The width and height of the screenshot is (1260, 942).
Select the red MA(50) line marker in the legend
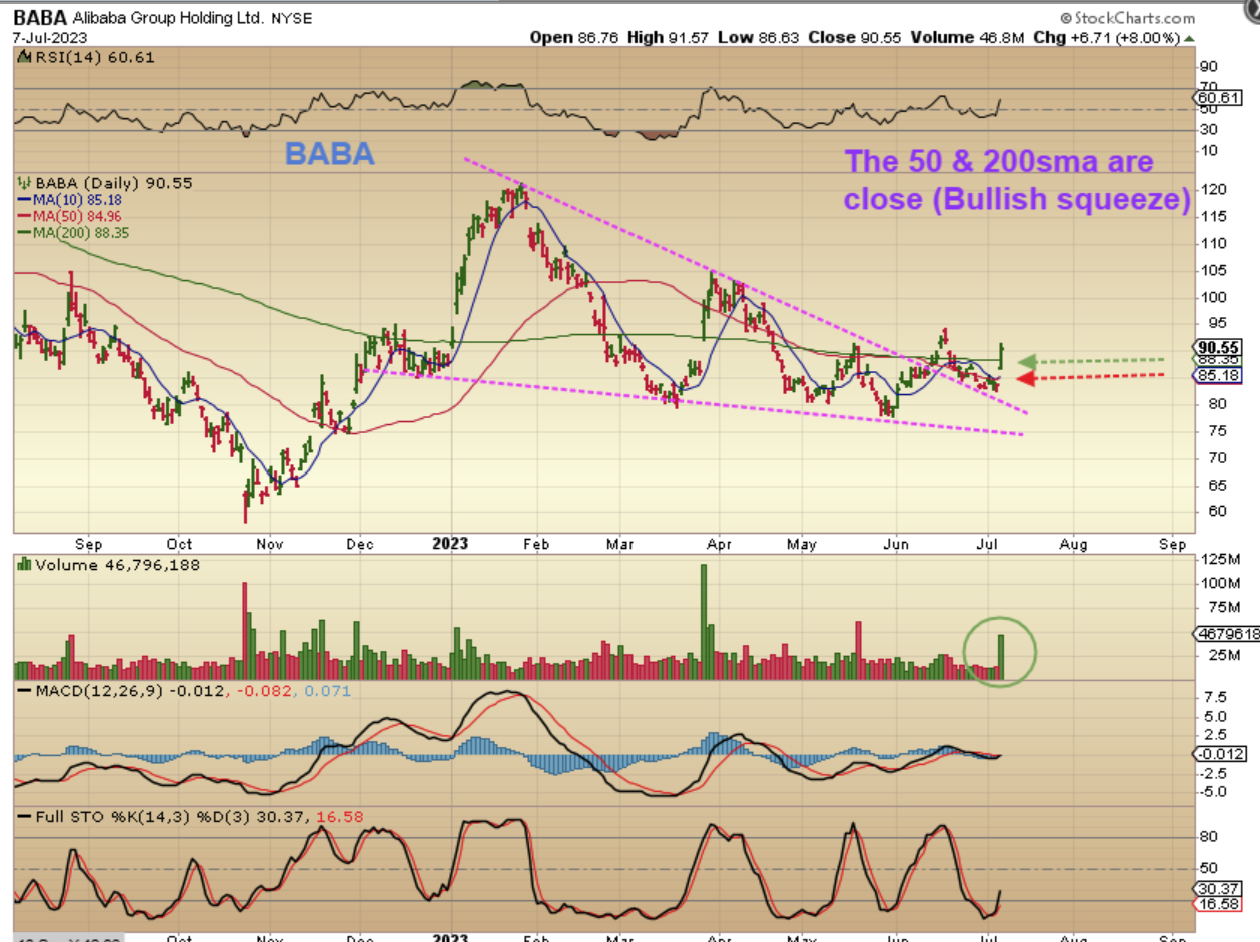coord(23,216)
